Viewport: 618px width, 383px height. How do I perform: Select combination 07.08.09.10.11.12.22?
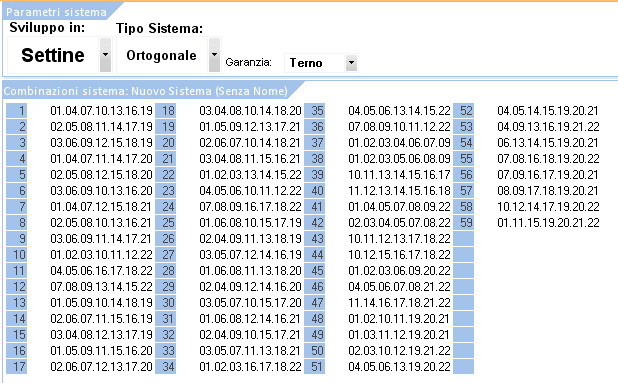click(x=399, y=127)
